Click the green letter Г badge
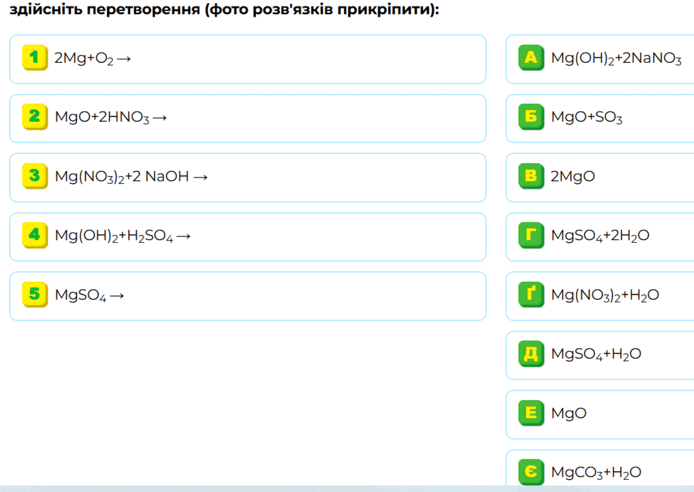 pos(531,235)
